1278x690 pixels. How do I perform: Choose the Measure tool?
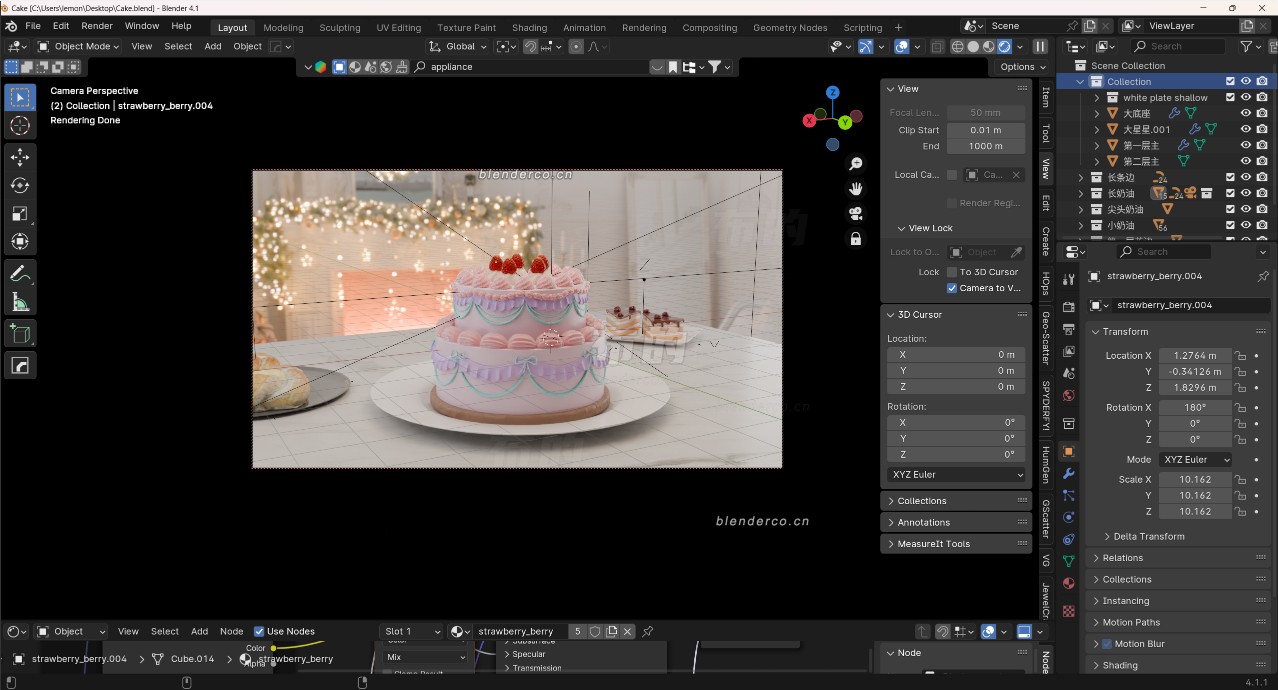click(20, 301)
